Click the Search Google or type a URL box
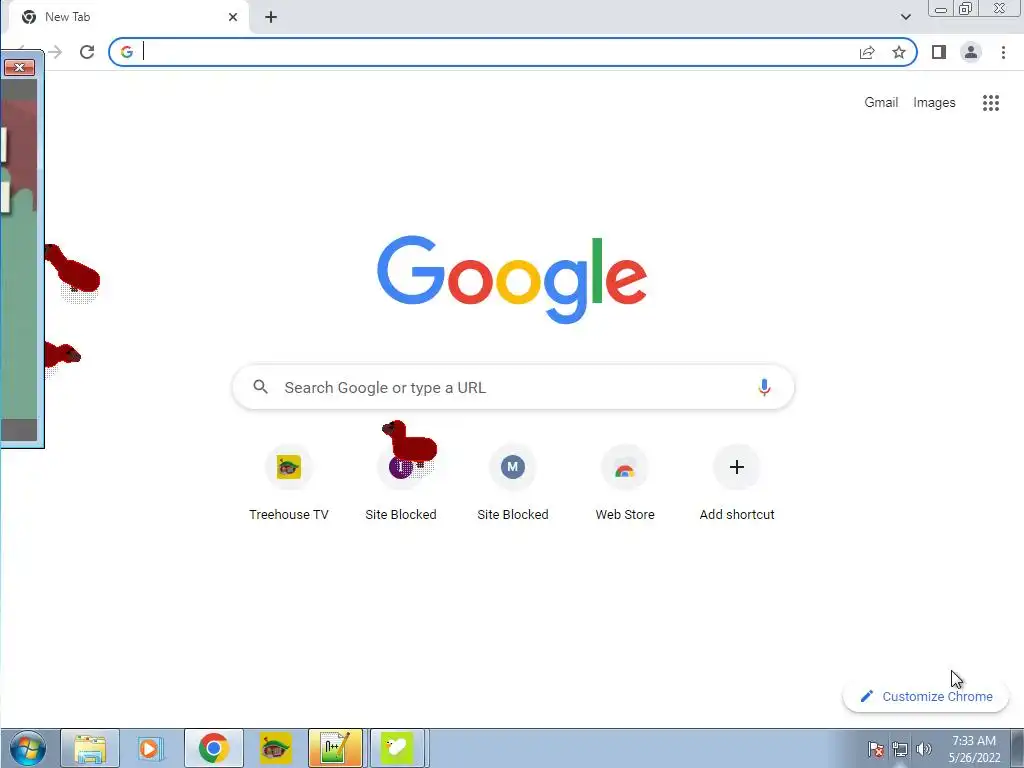The height and width of the screenshot is (768, 1024). click(x=513, y=387)
